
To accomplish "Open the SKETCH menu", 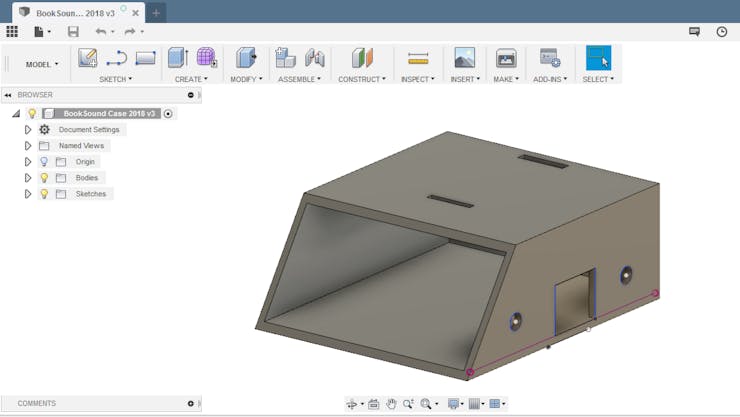I will (x=116, y=79).
